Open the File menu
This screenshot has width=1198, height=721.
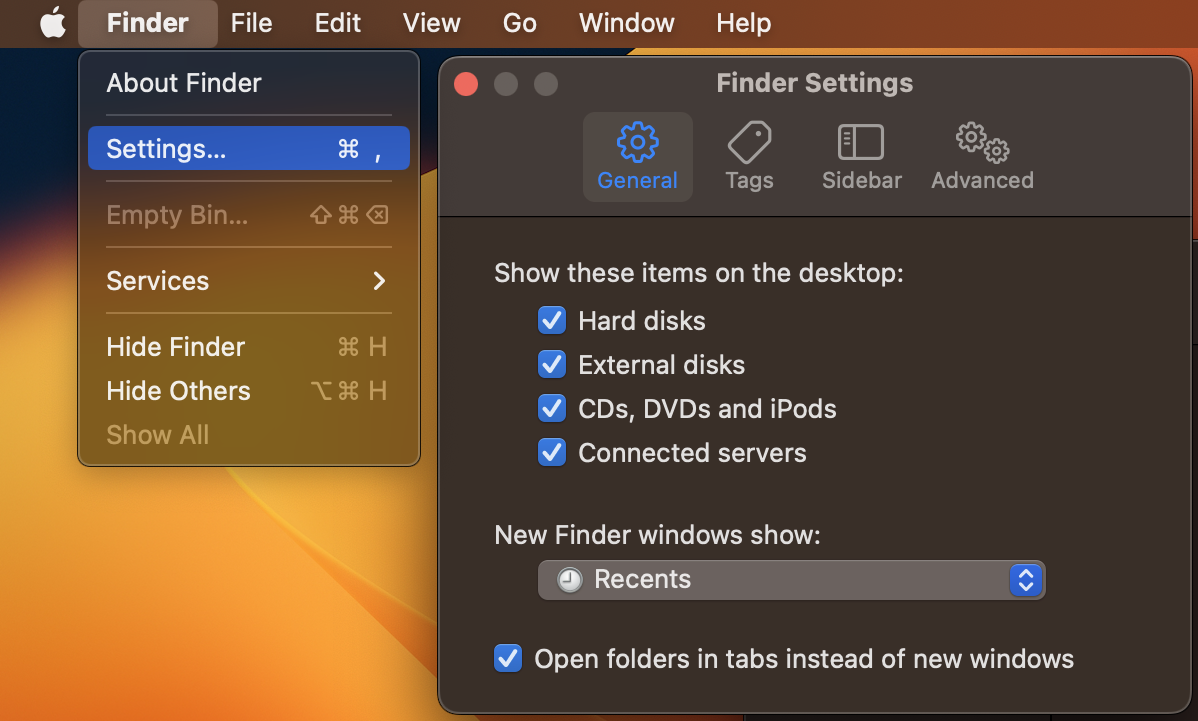click(251, 23)
